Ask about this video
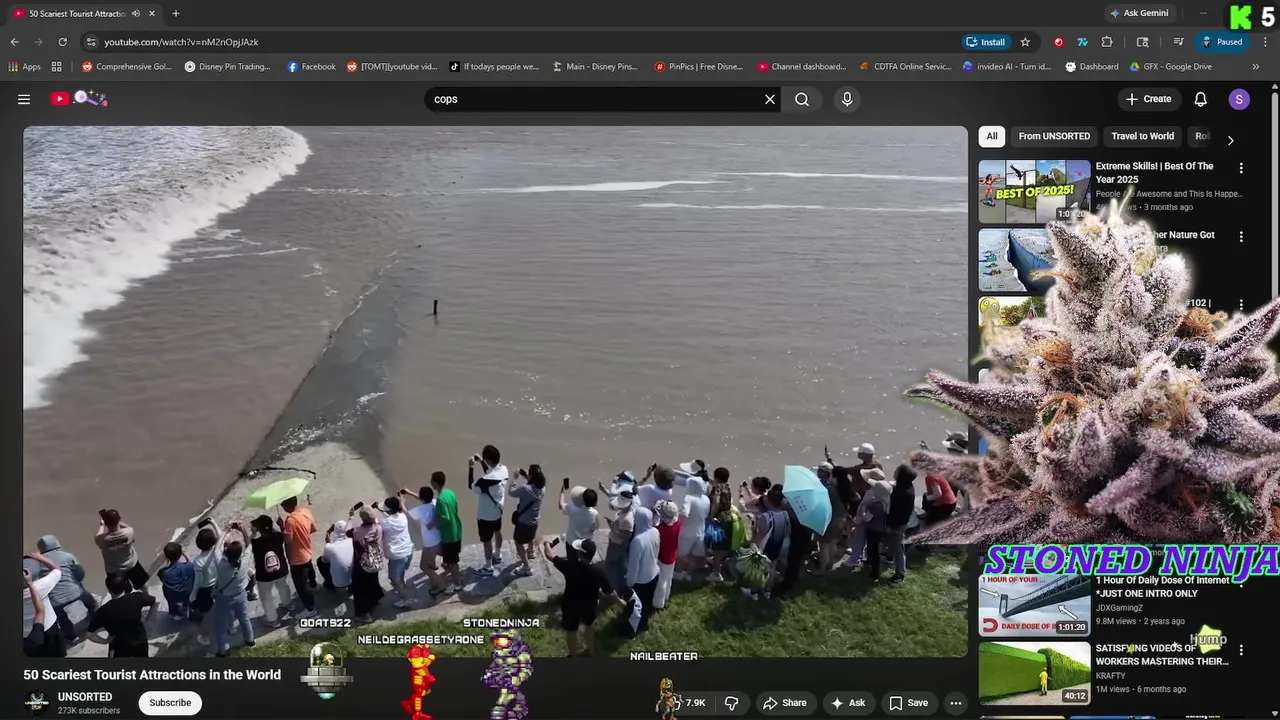1280x720 pixels. click(847, 703)
